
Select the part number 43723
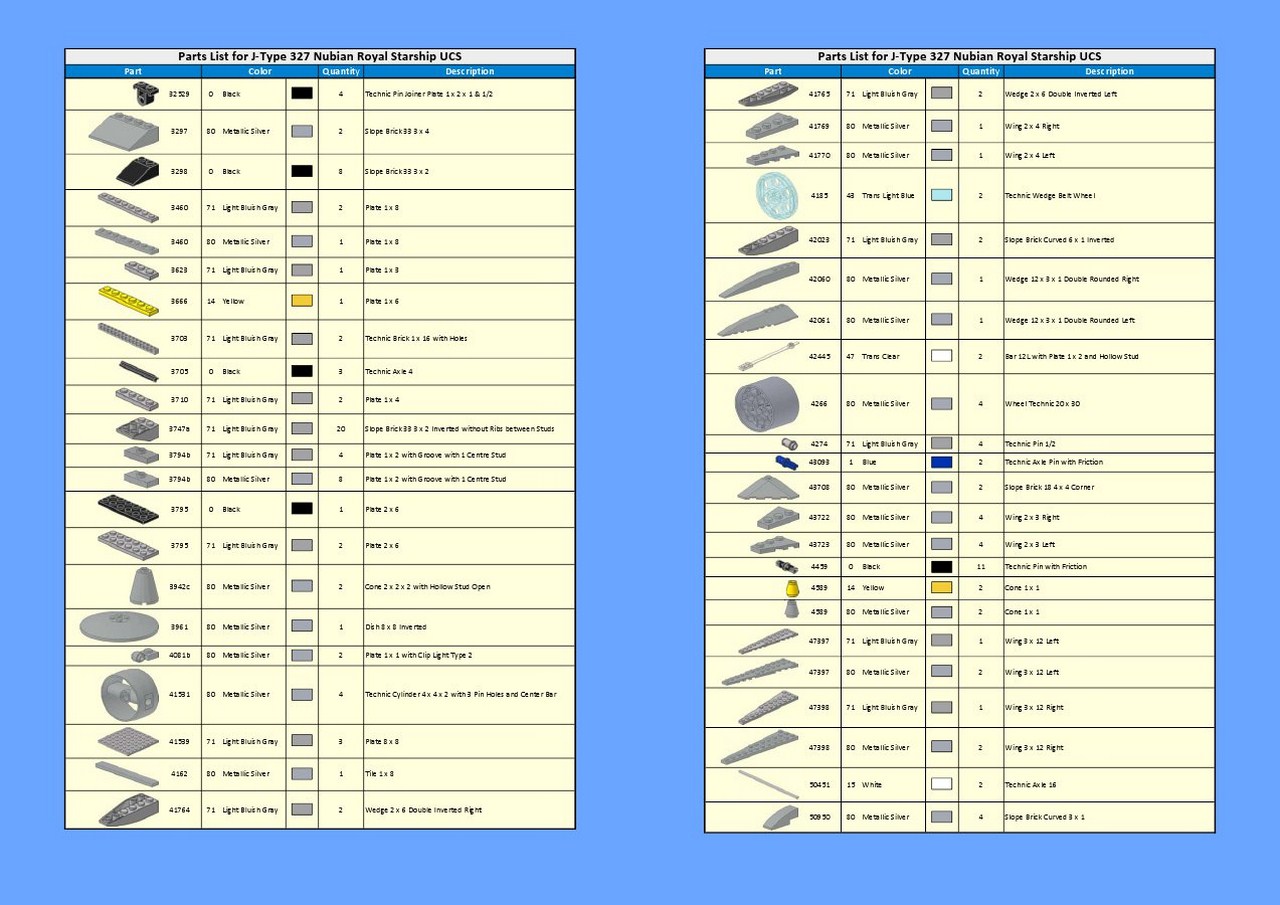(x=820, y=544)
